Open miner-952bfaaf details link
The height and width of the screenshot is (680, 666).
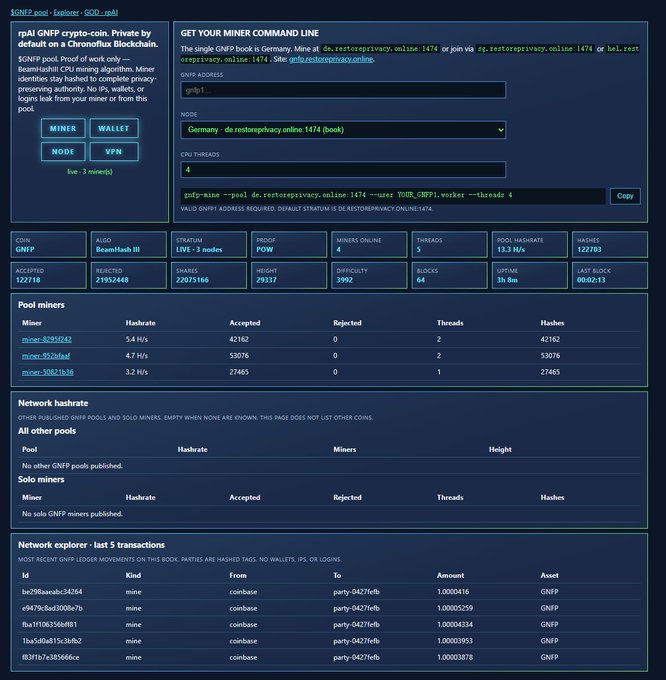click(x=46, y=356)
